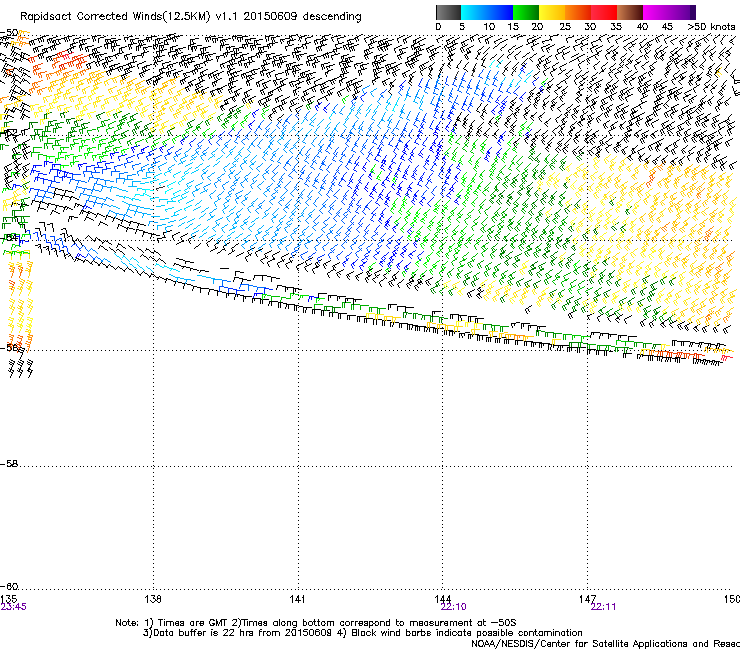Click the red 30-35 knots legend swatch

604,12
